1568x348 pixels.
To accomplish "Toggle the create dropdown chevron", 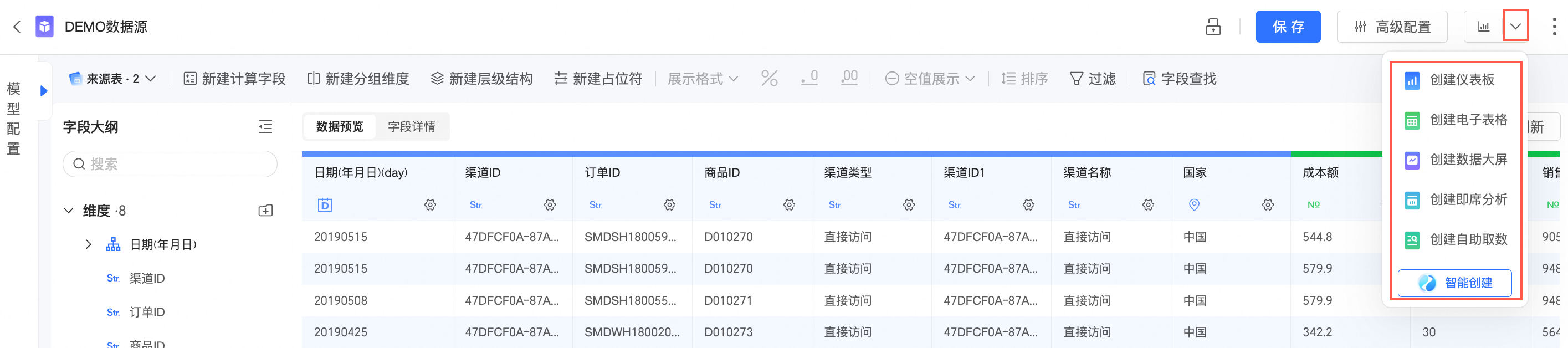I will click(1515, 27).
